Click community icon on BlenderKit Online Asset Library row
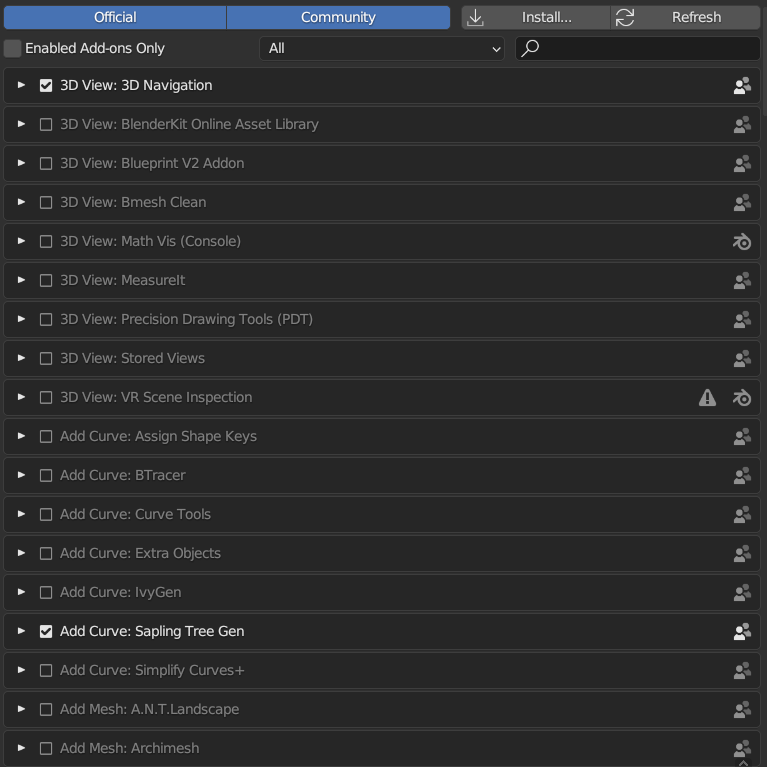Viewport: 767px width, 767px height. pos(742,125)
